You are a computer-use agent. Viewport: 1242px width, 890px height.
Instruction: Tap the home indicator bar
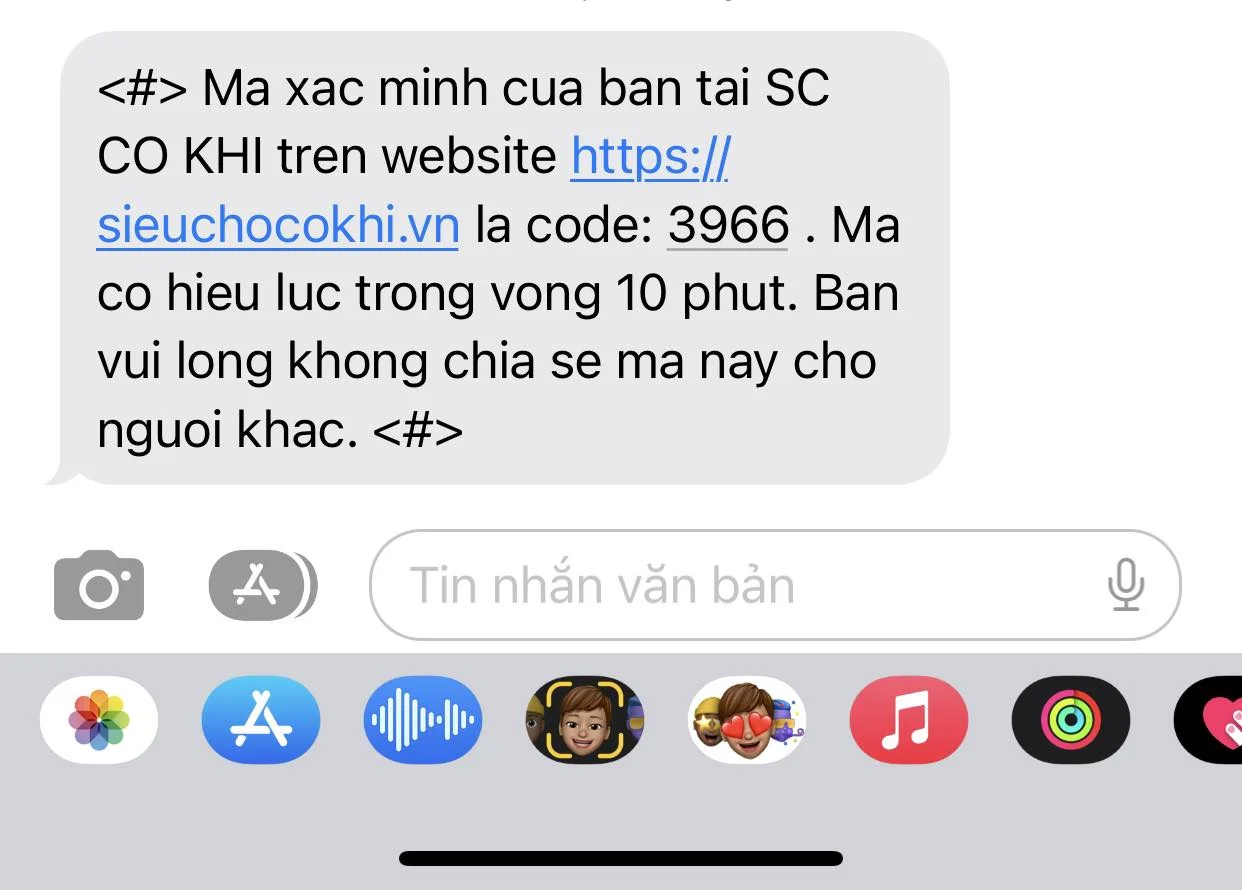coord(621,858)
